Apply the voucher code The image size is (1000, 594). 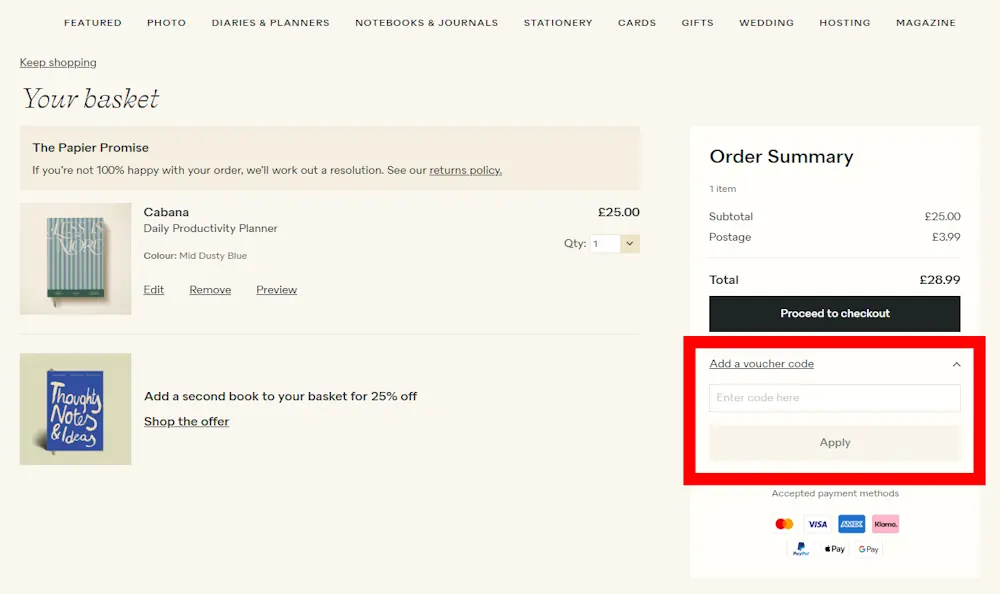coord(834,442)
